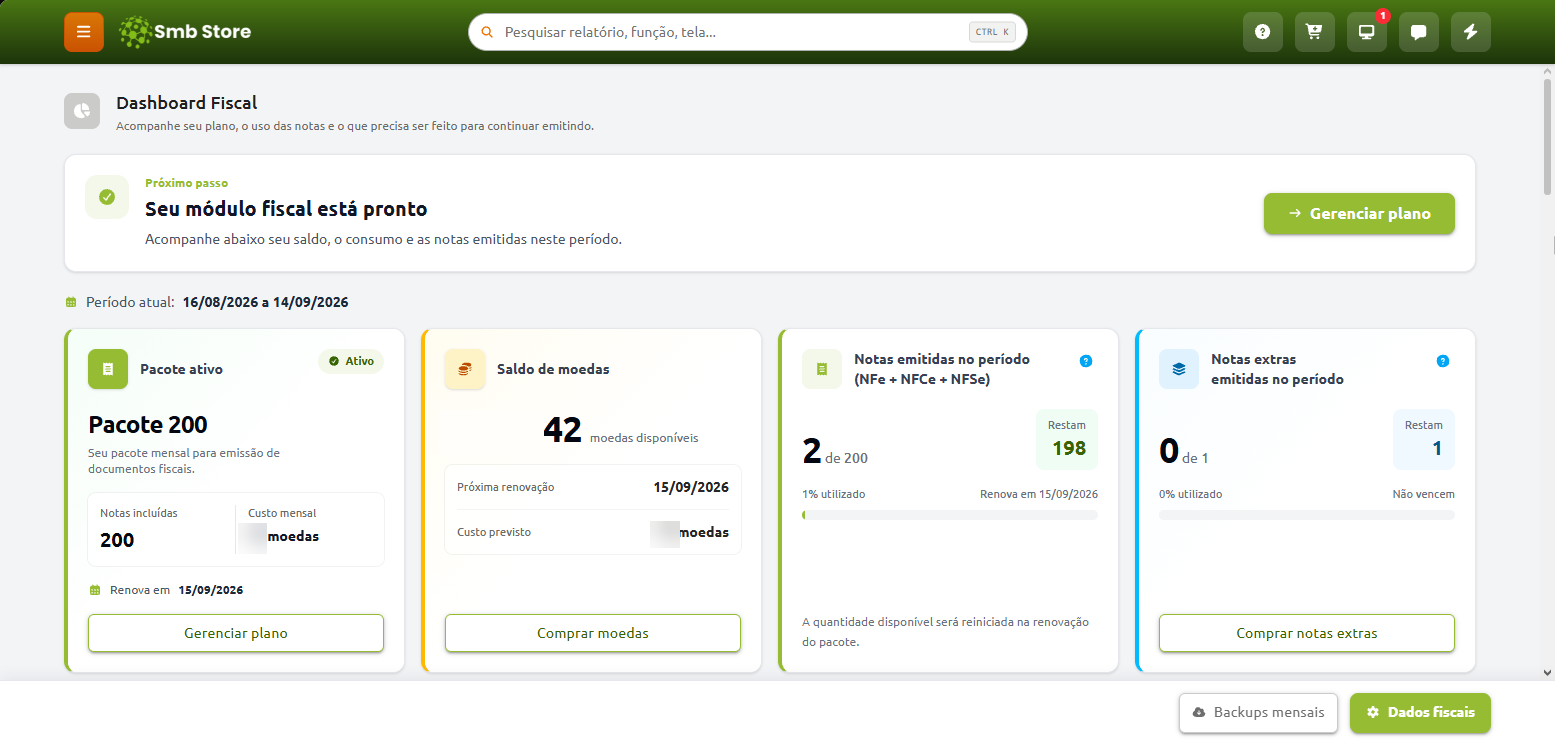Viewport: 1555px width, 745px height.
Task: Focus the Pesquisar relatório search field
Action: 748,32
